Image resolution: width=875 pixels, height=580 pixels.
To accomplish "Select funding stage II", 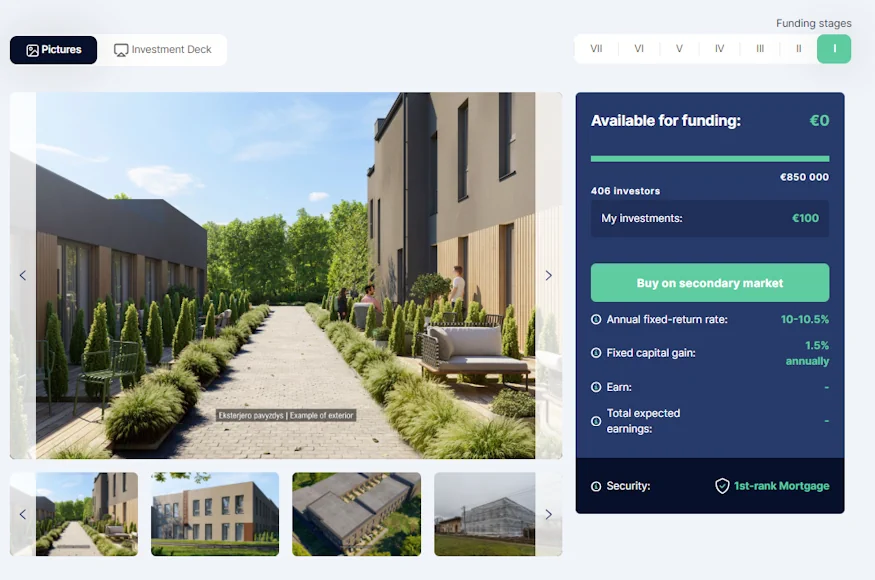I will [799, 49].
